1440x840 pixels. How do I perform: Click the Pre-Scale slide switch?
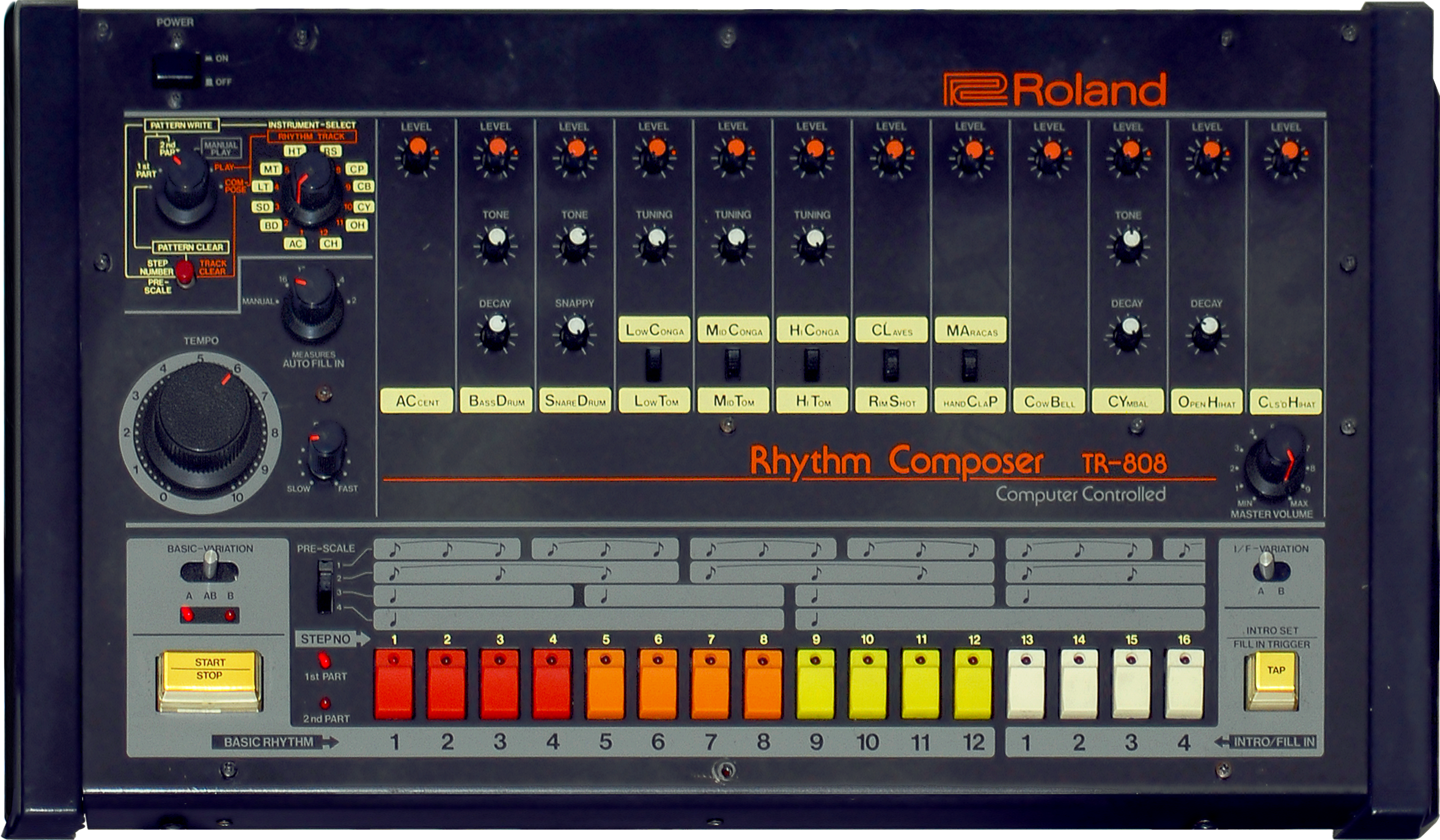[x=325, y=585]
